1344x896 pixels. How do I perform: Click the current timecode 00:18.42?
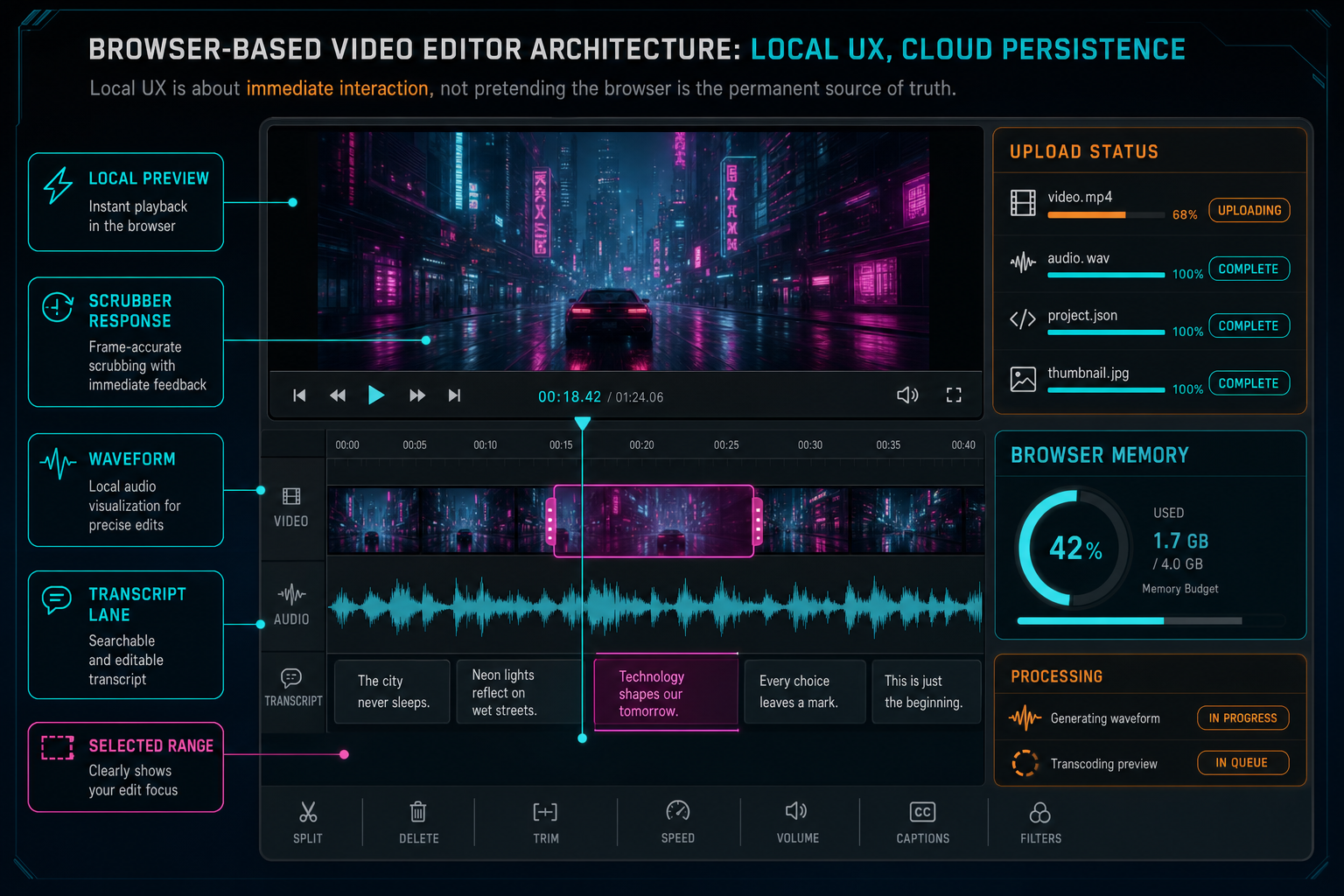[570, 396]
